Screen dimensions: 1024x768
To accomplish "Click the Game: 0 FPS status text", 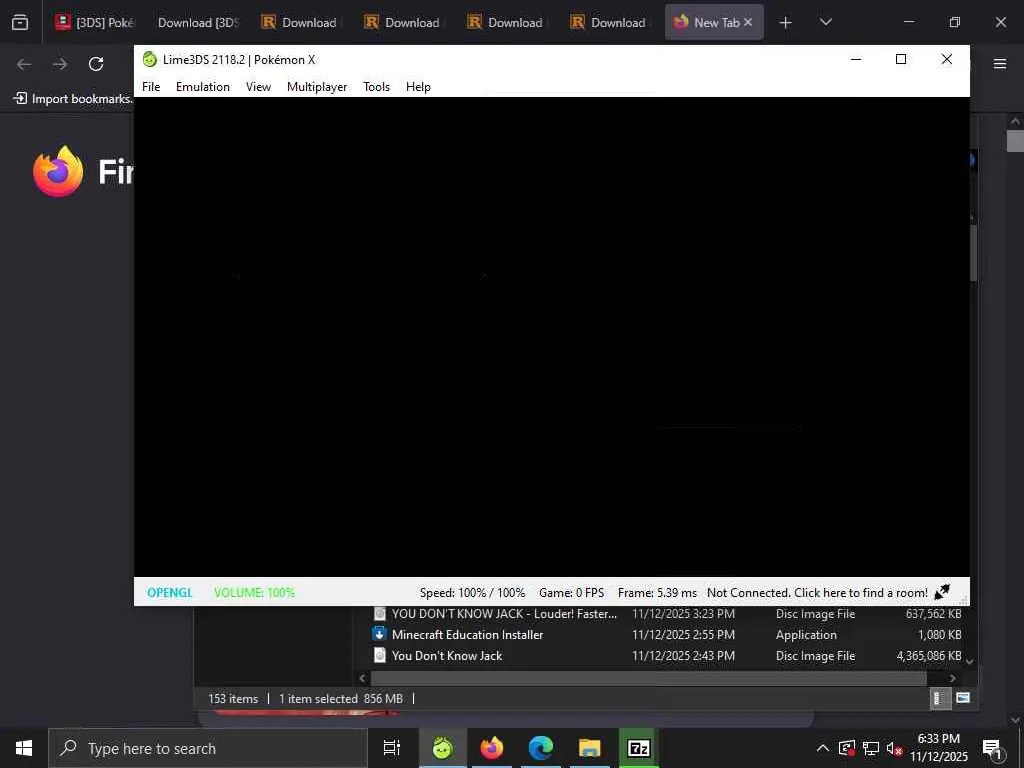I will coord(571,593).
